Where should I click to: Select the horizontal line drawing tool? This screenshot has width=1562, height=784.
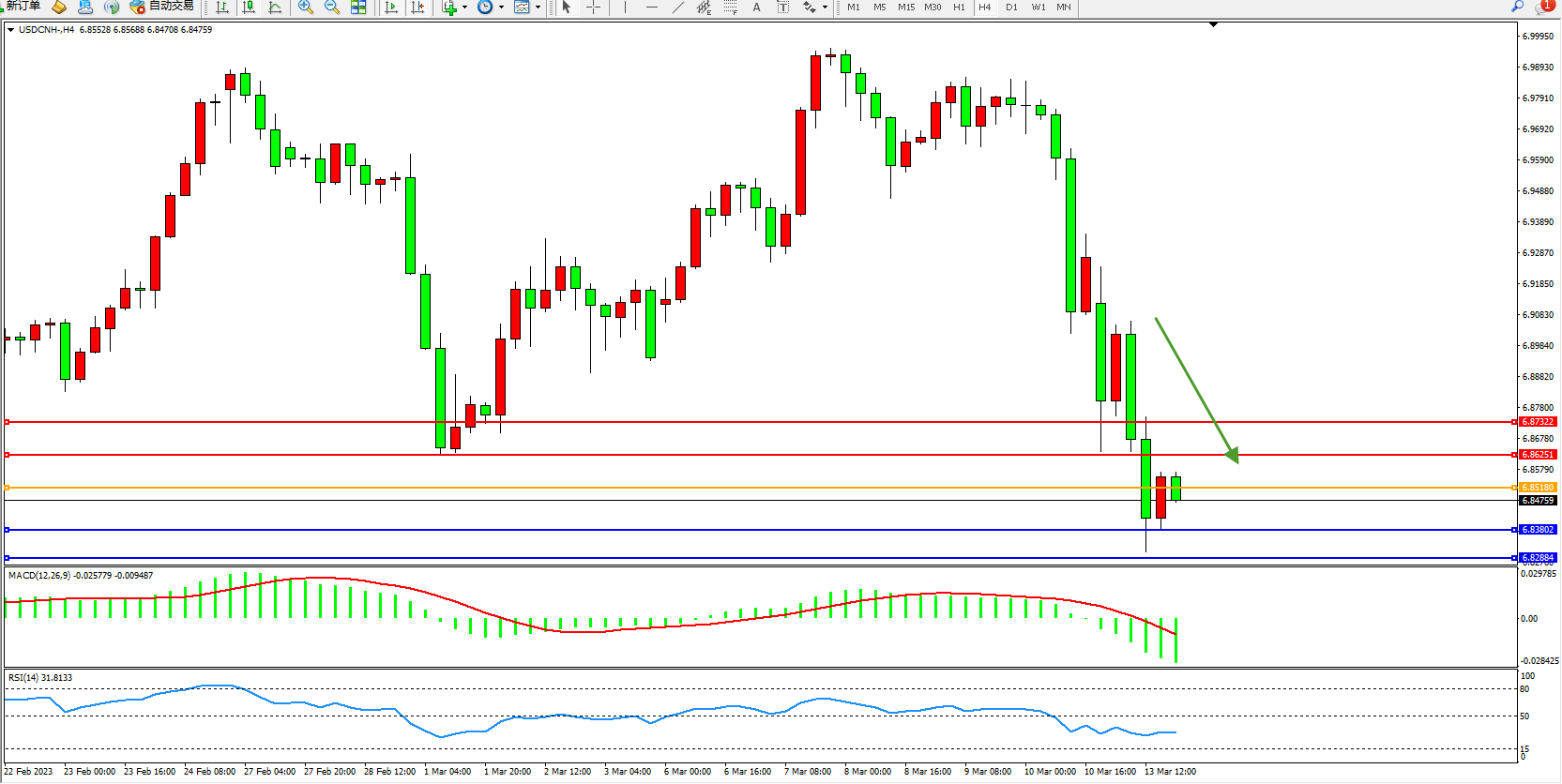(x=652, y=8)
